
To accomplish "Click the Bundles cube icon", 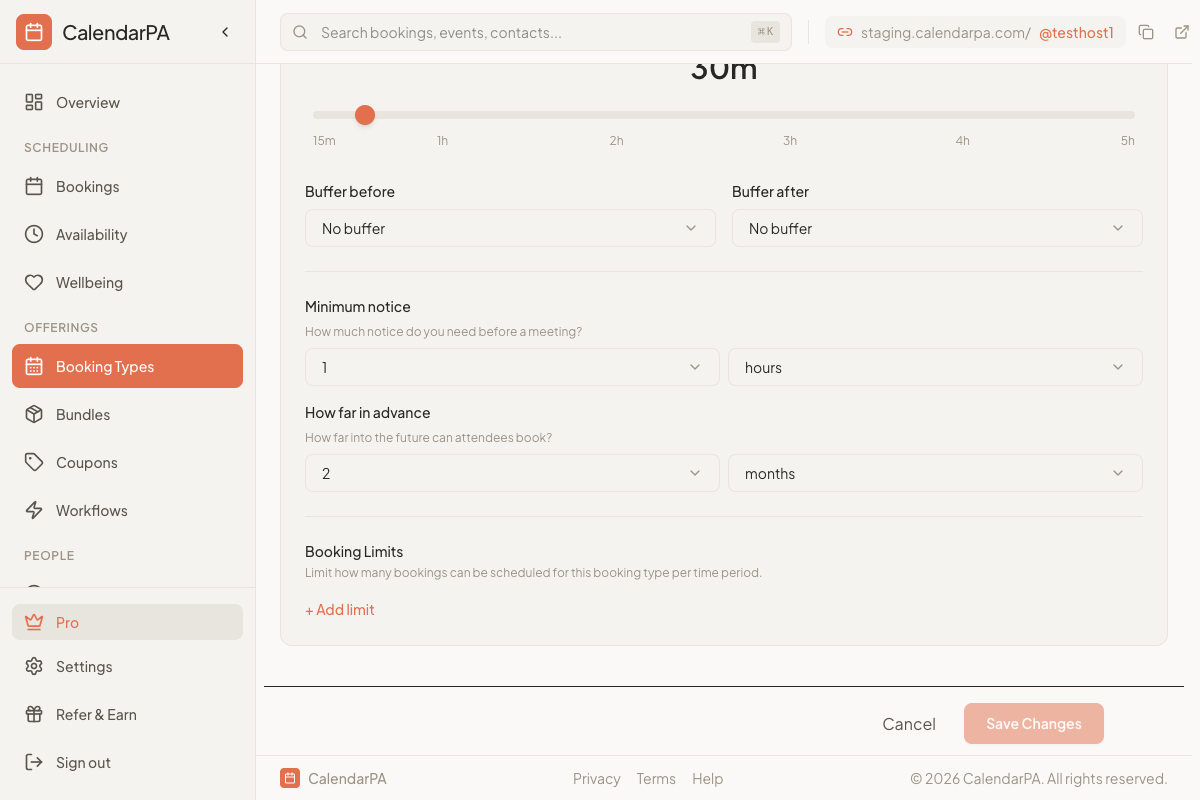I will pos(34,414).
